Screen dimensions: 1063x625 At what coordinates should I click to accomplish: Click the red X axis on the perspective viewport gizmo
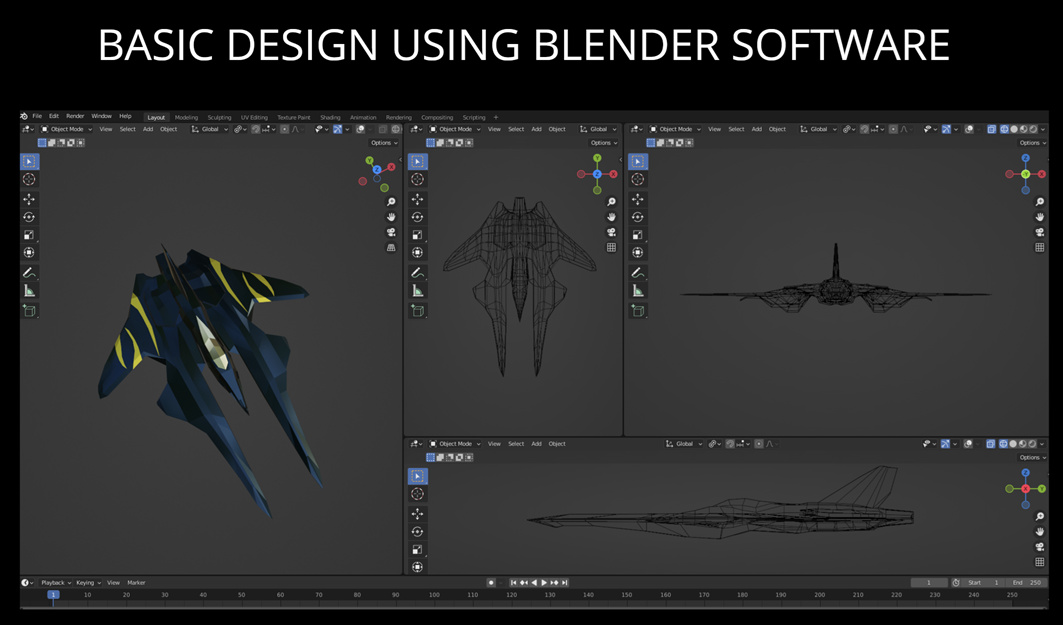pyautogui.click(x=391, y=167)
